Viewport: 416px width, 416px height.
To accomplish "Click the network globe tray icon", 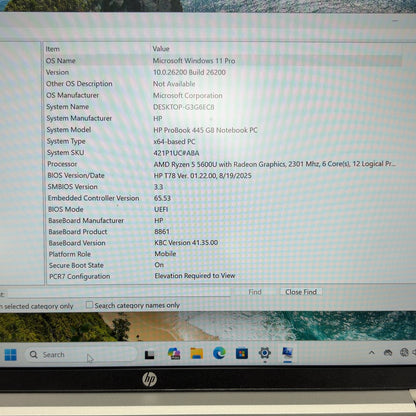I will click(x=404, y=352).
